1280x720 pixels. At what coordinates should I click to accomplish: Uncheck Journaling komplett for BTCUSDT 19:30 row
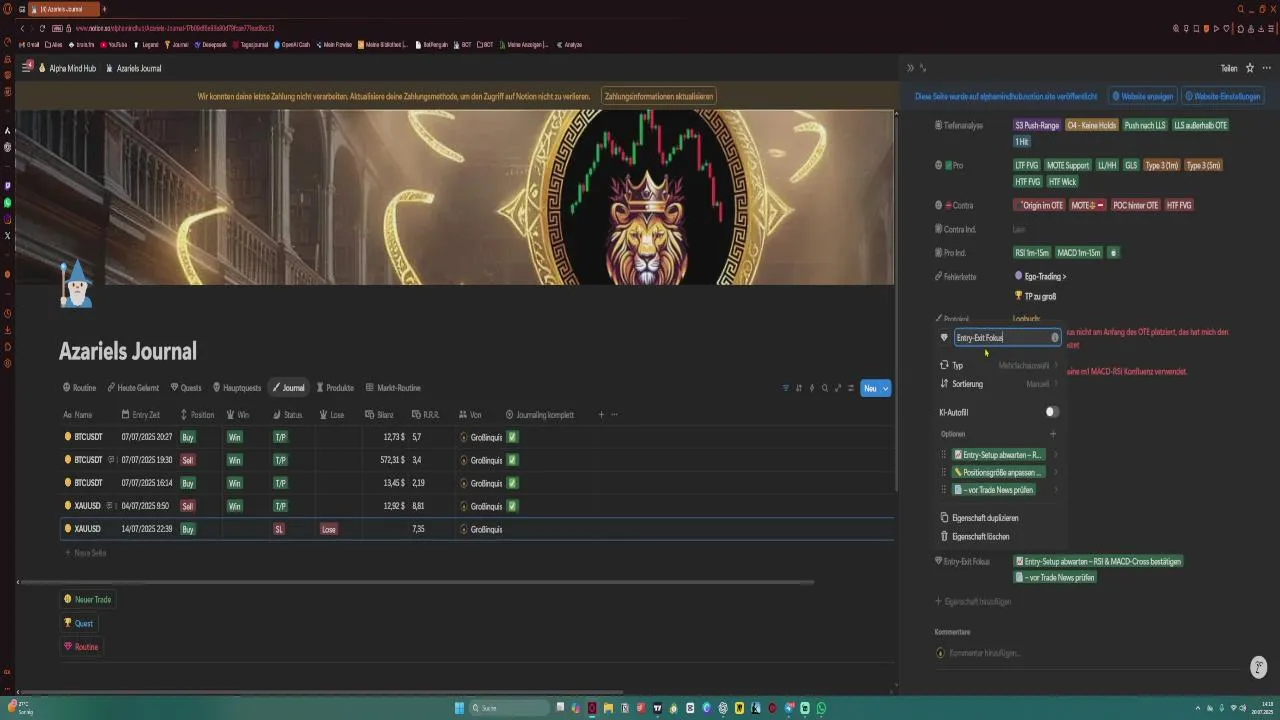click(x=511, y=460)
